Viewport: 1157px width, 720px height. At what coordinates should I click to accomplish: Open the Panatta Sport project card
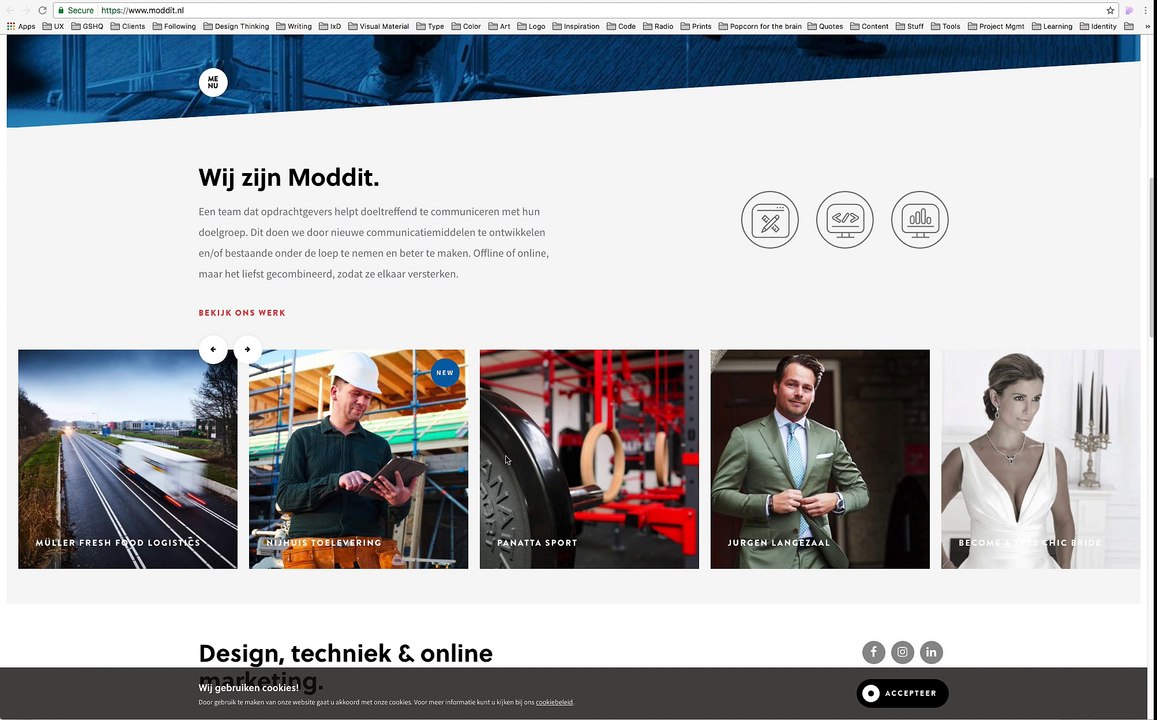[589, 459]
